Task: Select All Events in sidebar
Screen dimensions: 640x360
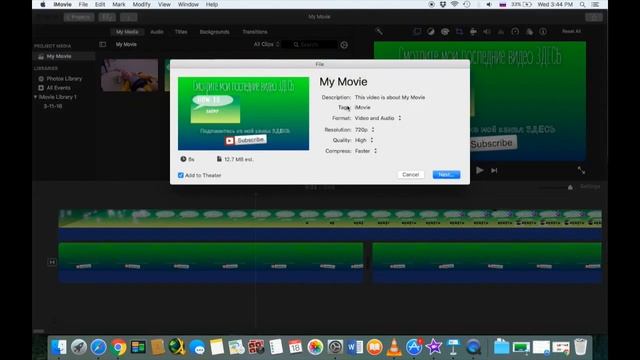Action: [58, 88]
